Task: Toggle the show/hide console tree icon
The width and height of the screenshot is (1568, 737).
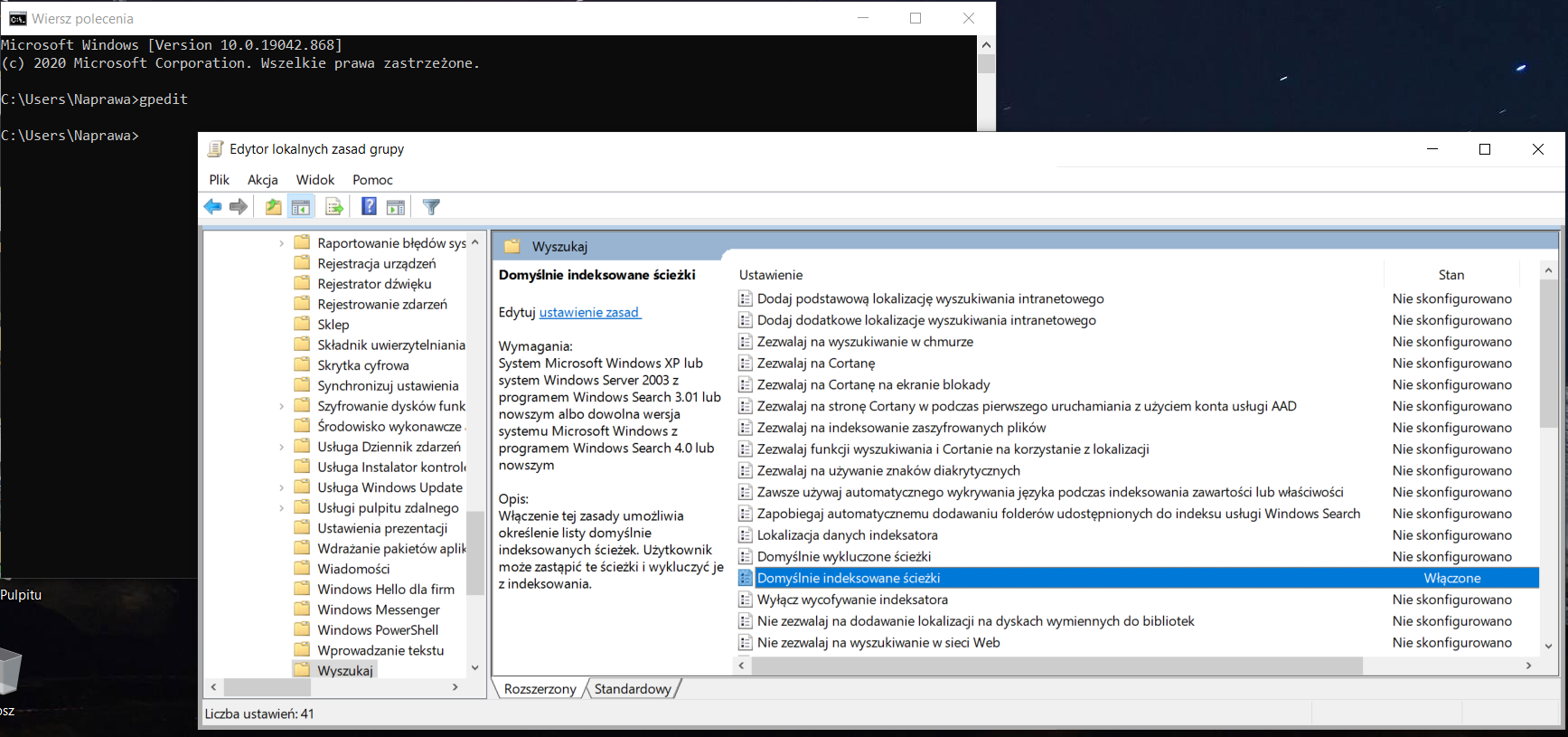Action: point(301,207)
